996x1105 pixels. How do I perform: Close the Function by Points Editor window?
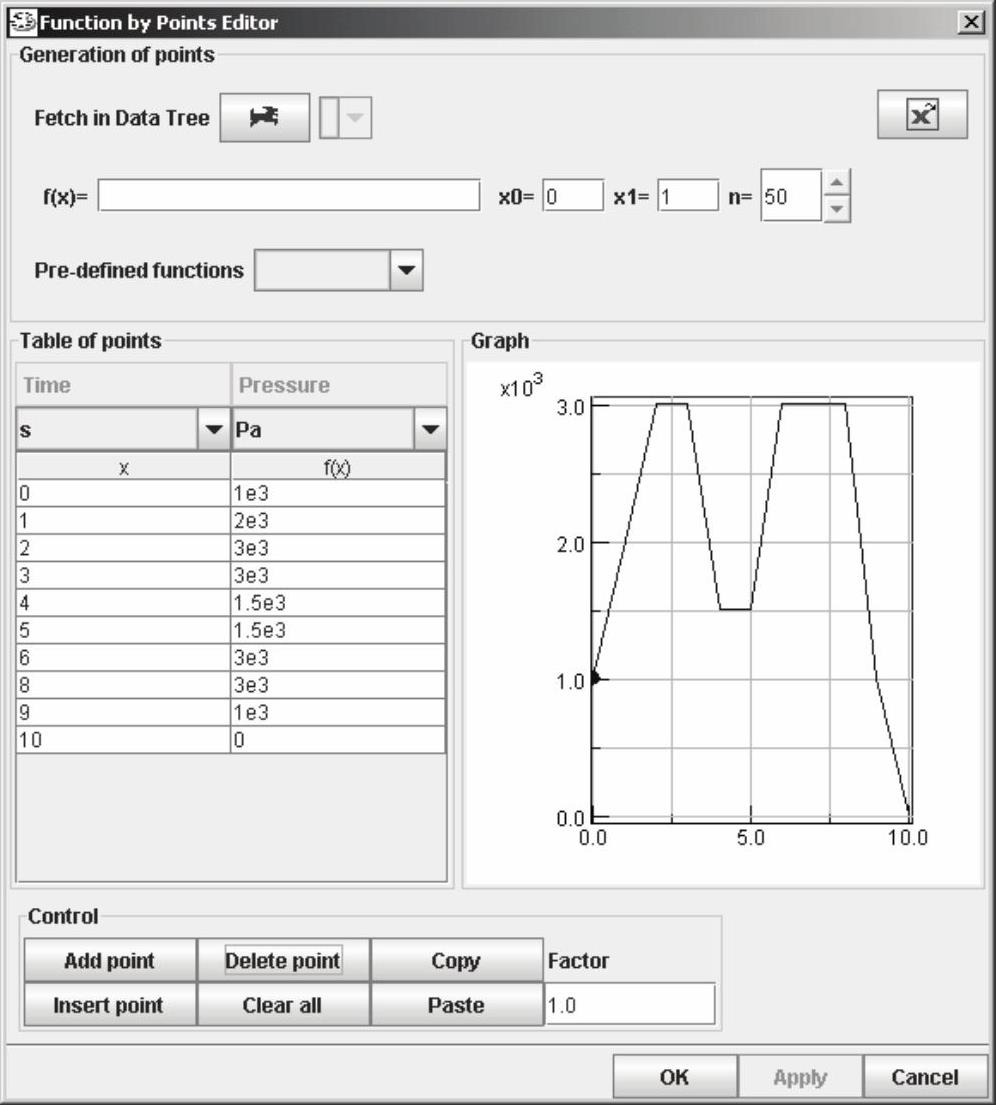(x=969, y=23)
